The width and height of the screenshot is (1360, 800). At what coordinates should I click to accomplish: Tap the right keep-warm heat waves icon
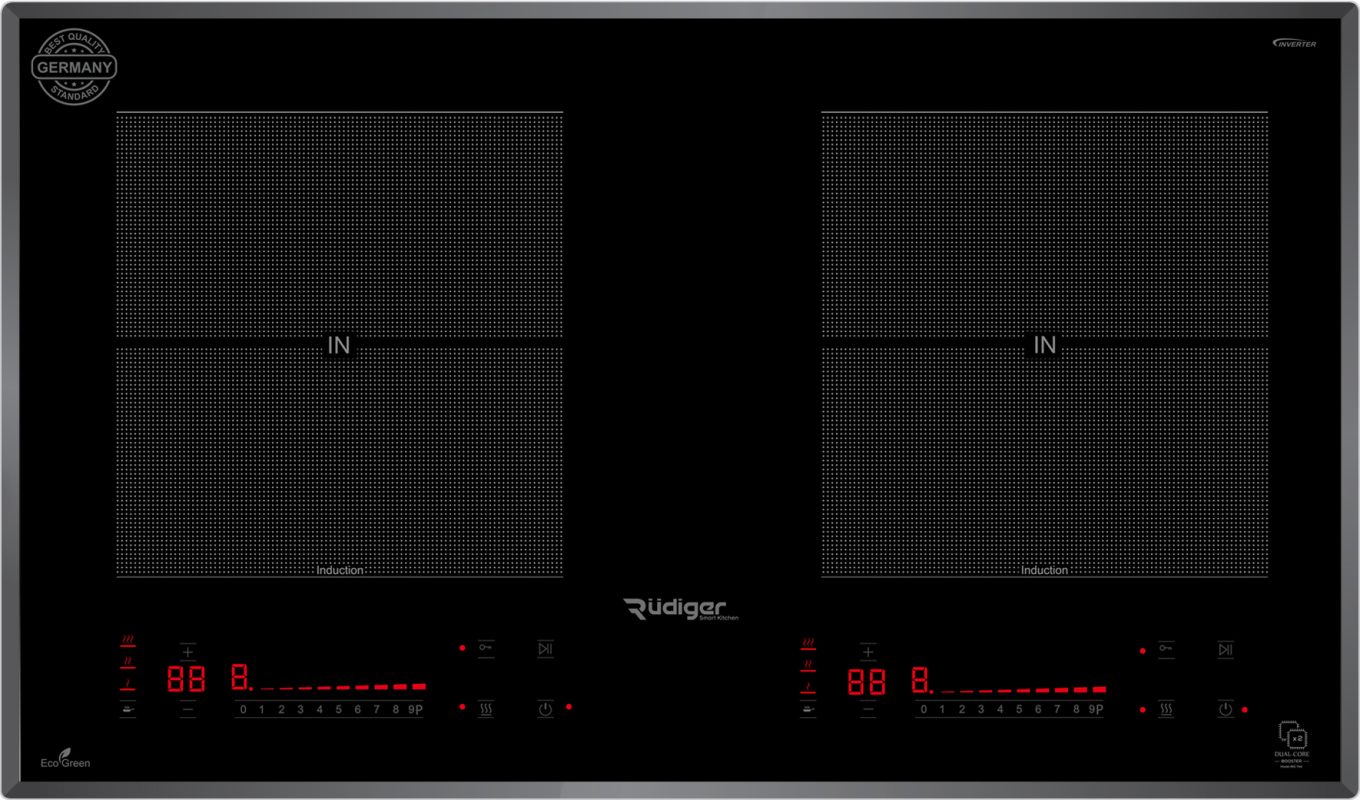click(1166, 709)
